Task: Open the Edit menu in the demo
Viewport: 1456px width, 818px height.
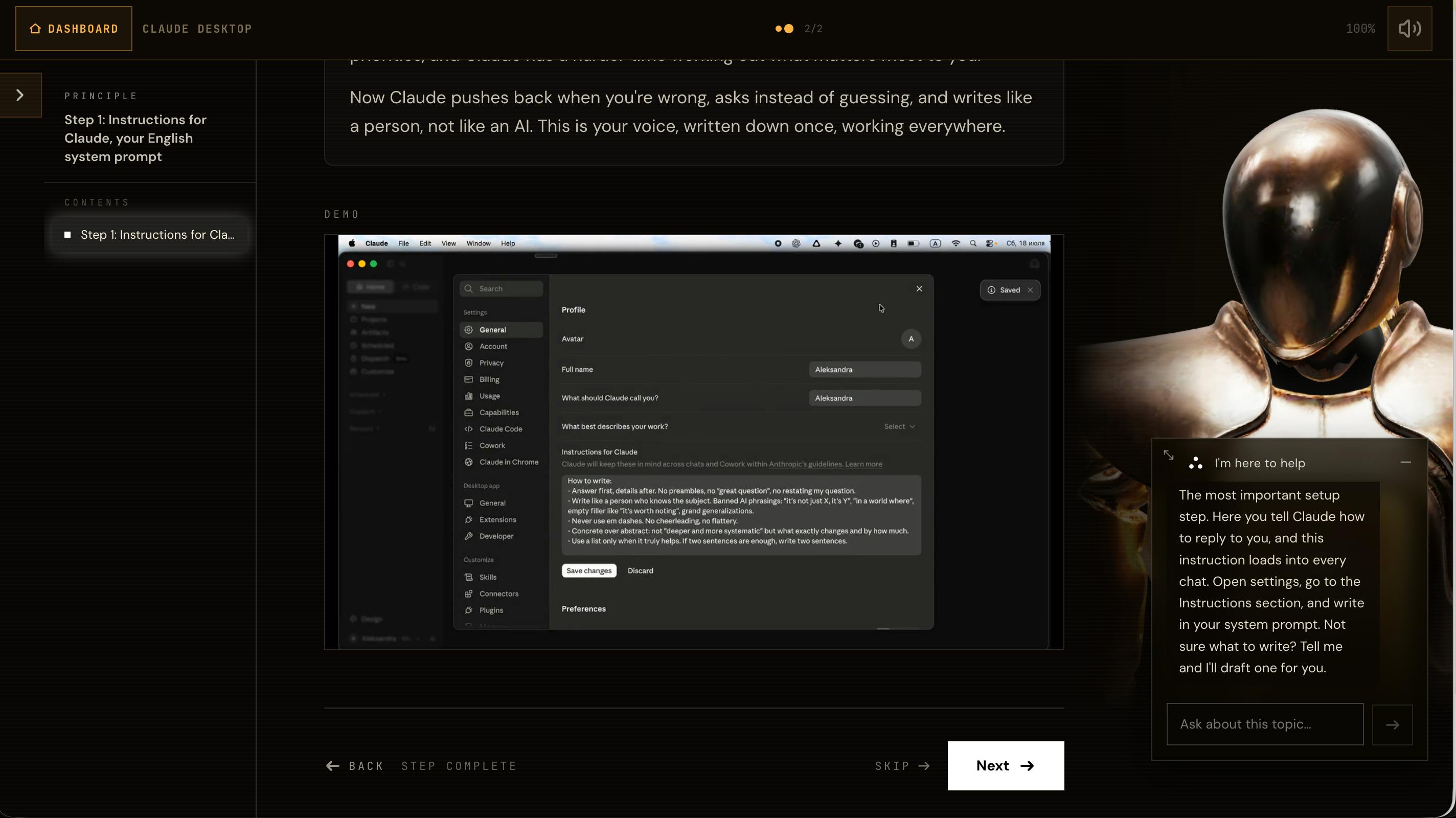Action: pyautogui.click(x=425, y=244)
